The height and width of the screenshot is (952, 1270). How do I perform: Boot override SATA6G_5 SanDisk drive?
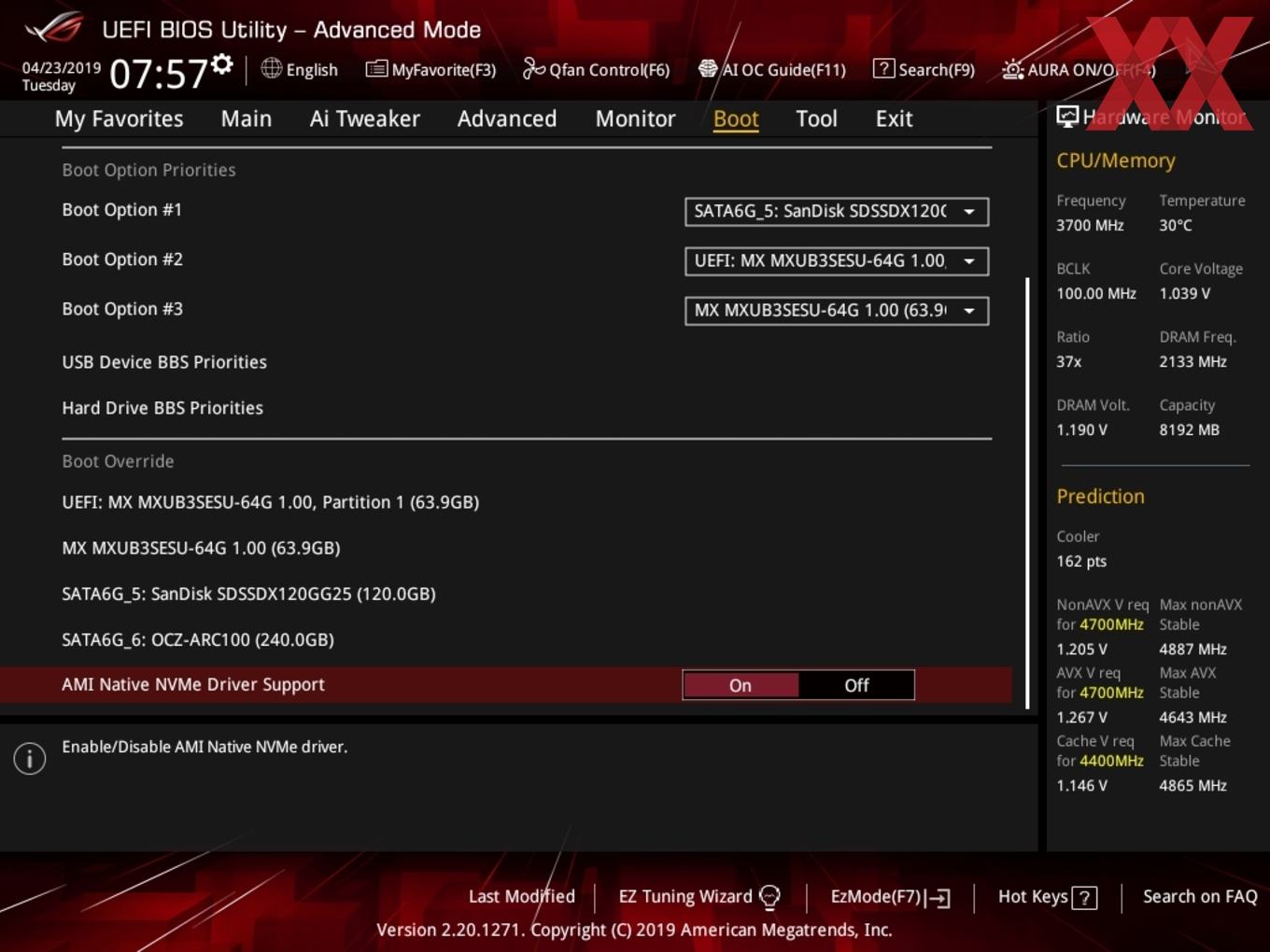tap(248, 594)
